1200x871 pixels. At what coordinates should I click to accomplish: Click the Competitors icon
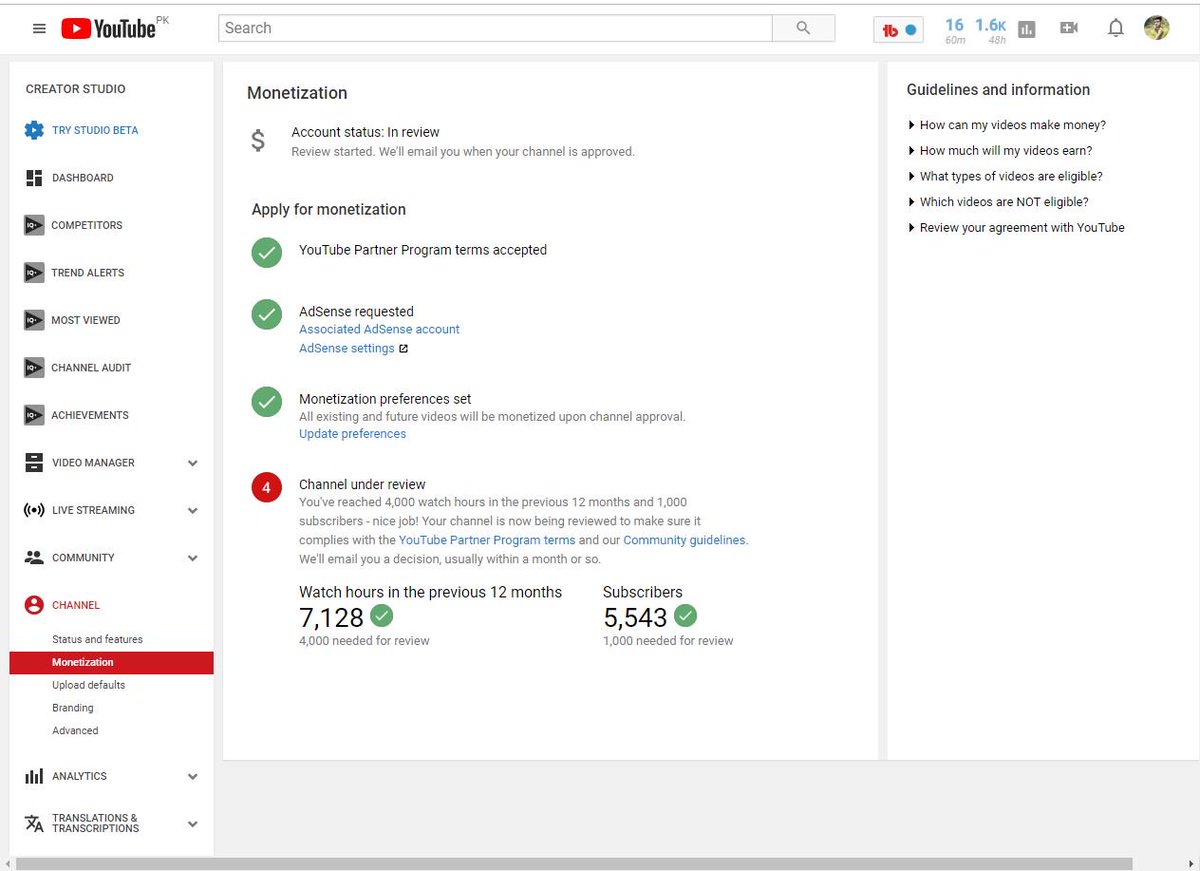[x=34, y=225]
